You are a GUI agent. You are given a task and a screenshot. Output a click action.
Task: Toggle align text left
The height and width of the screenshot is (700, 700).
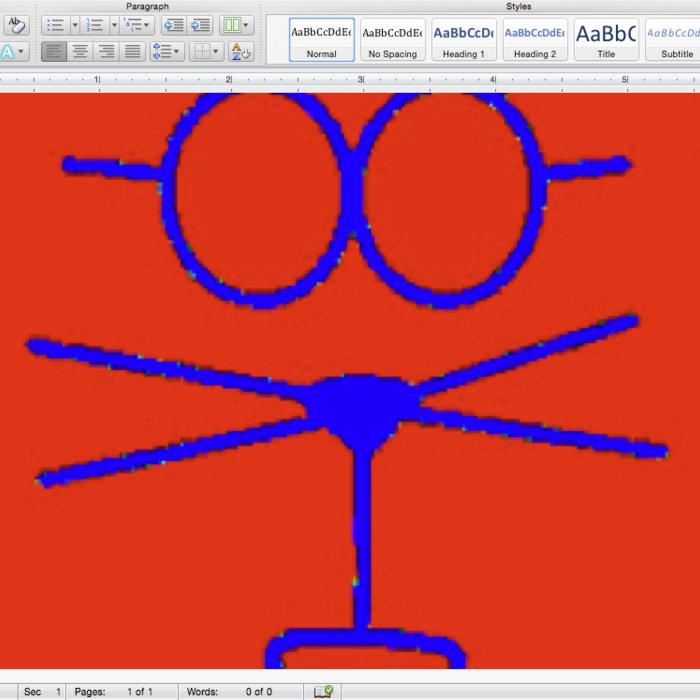[x=52, y=51]
